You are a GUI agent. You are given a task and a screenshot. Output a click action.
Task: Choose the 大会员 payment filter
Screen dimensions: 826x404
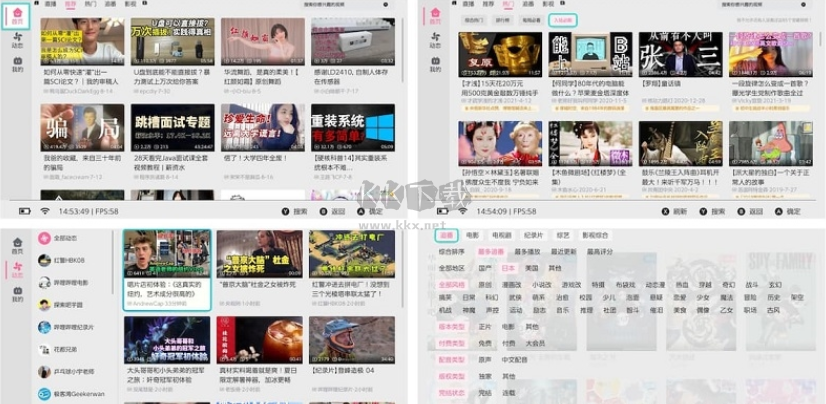pos(535,343)
